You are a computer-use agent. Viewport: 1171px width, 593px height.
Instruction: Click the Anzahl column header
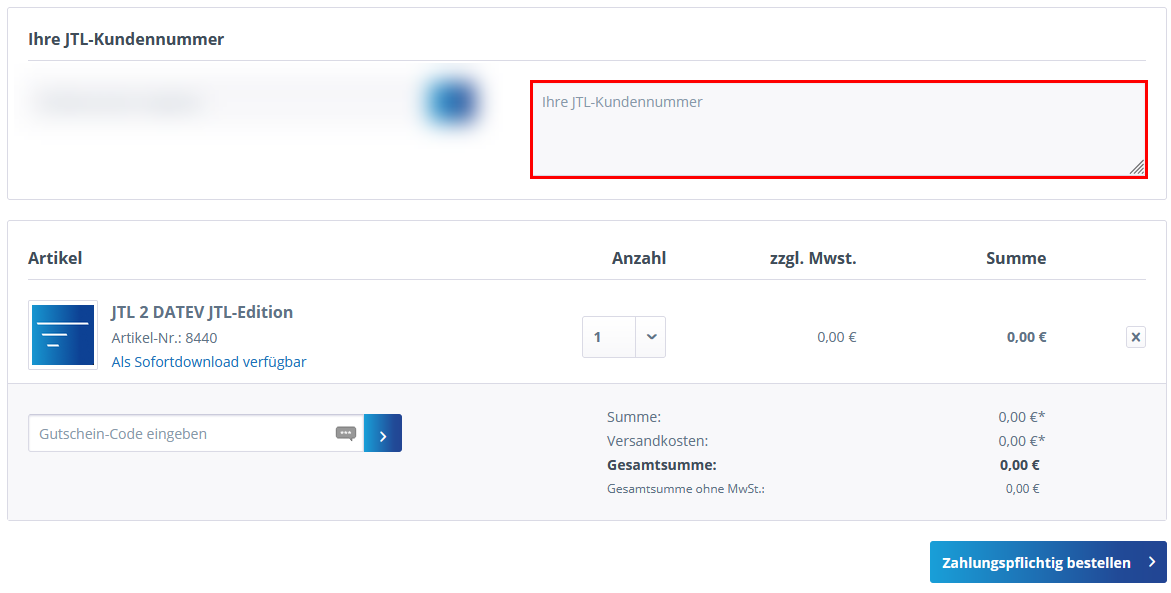(x=639, y=258)
